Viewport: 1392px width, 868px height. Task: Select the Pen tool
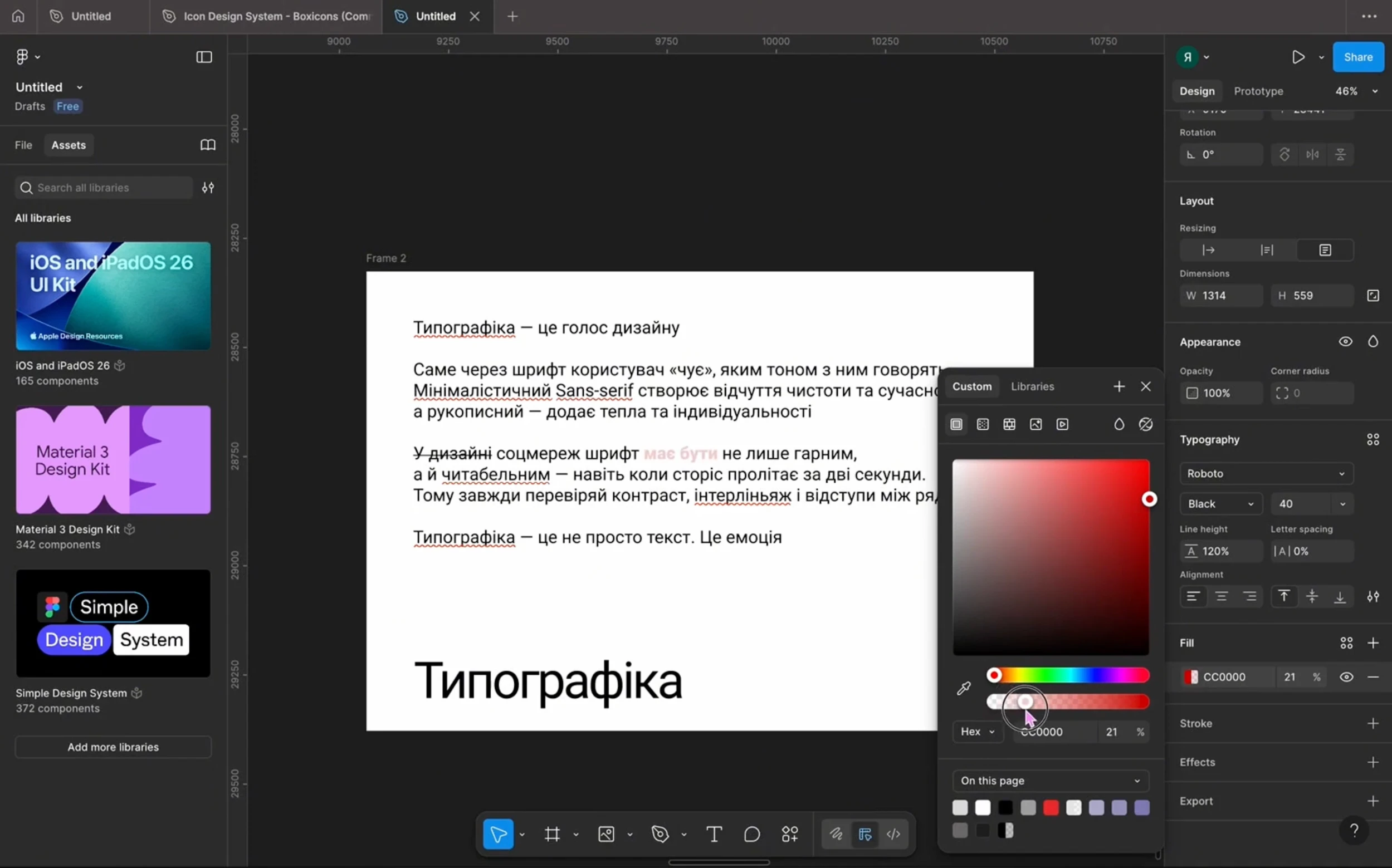coord(660,833)
